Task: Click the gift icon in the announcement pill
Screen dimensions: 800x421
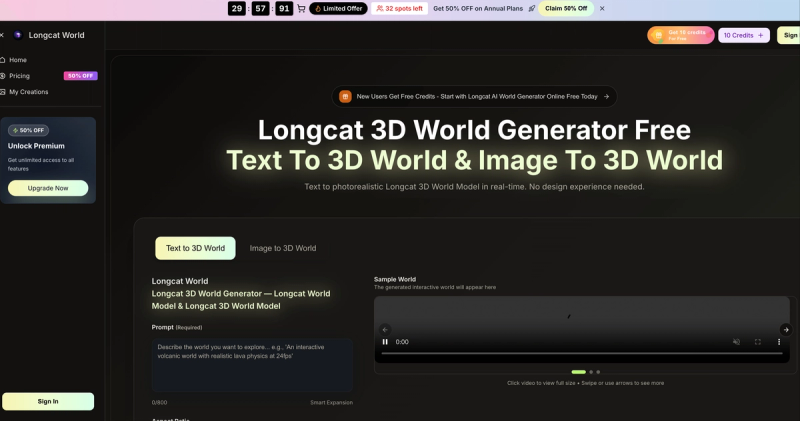Action: [x=345, y=96]
